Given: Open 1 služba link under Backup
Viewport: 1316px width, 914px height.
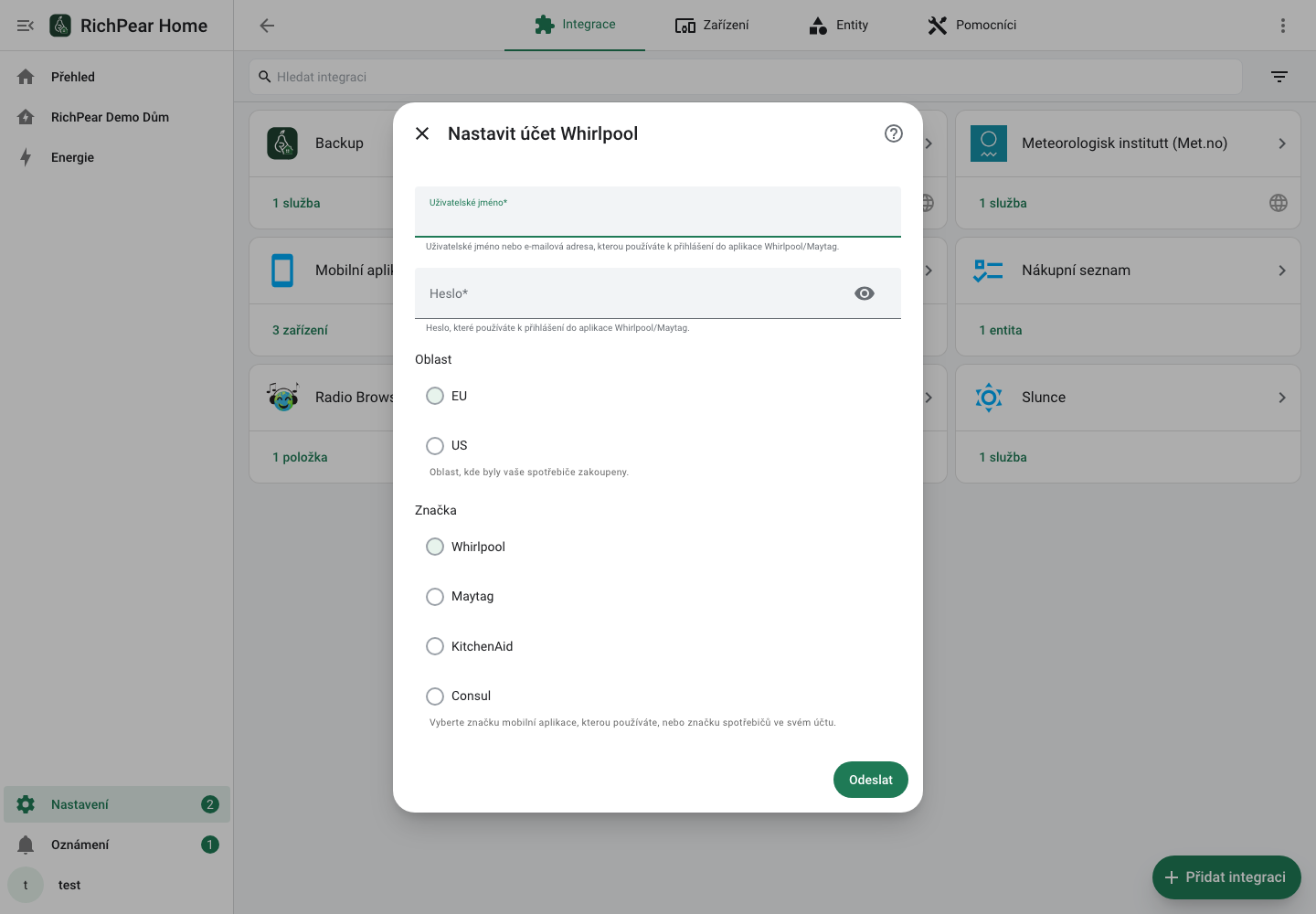Looking at the screenshot, I should pos(296,203).
